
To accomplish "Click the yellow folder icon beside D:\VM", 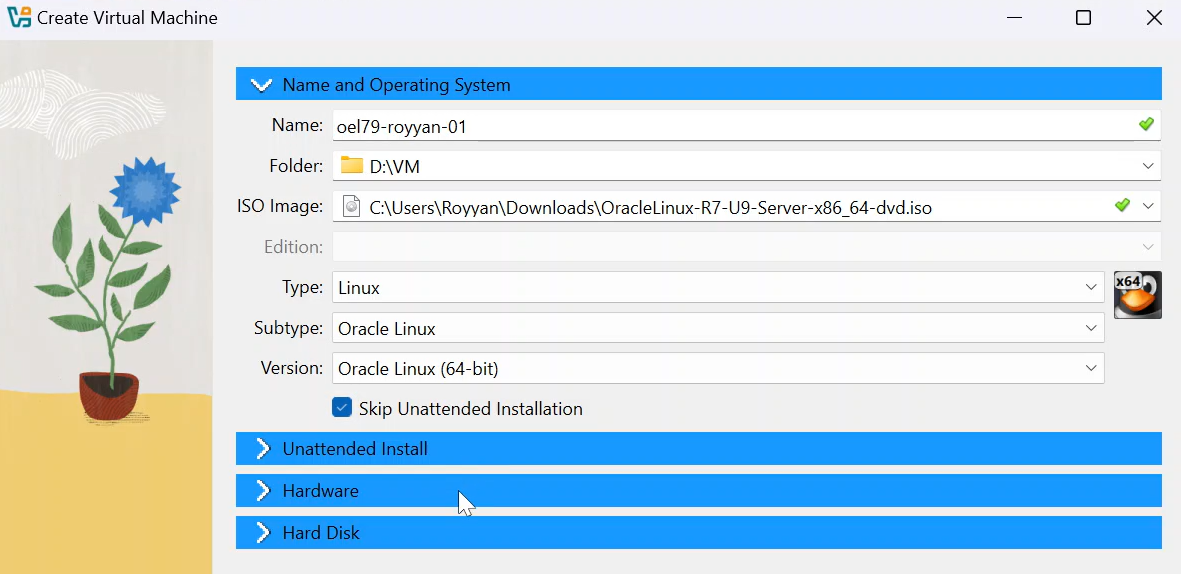I will pyautogui.click(x=351, y=166).
